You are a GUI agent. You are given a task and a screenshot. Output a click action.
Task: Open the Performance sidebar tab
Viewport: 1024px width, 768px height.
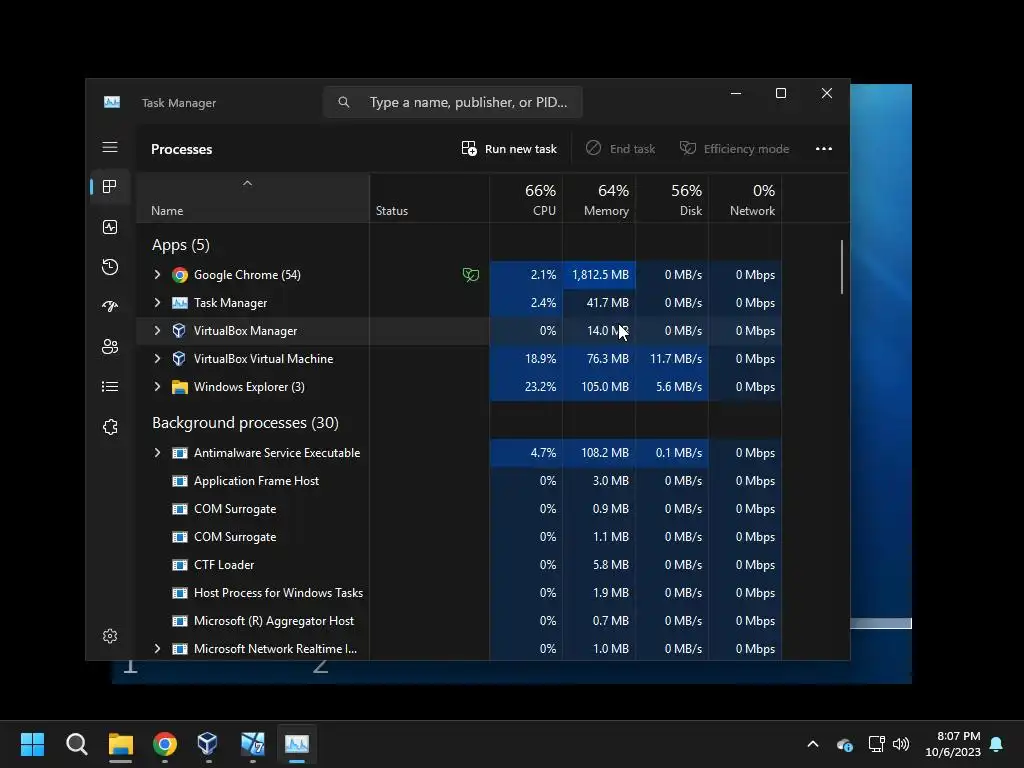(110, 227)
